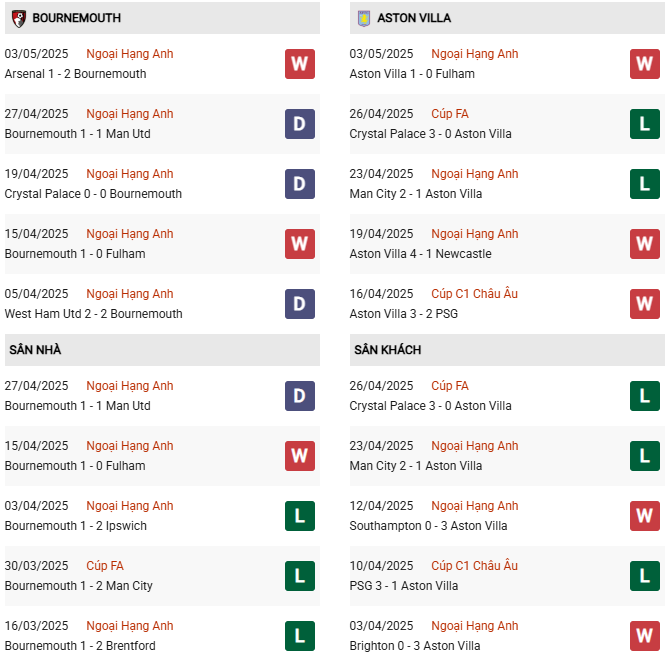Click the W badge for Brighton 0 - 3 Aston Villa
Screen dimensions: 666x657
click(645, 636)
